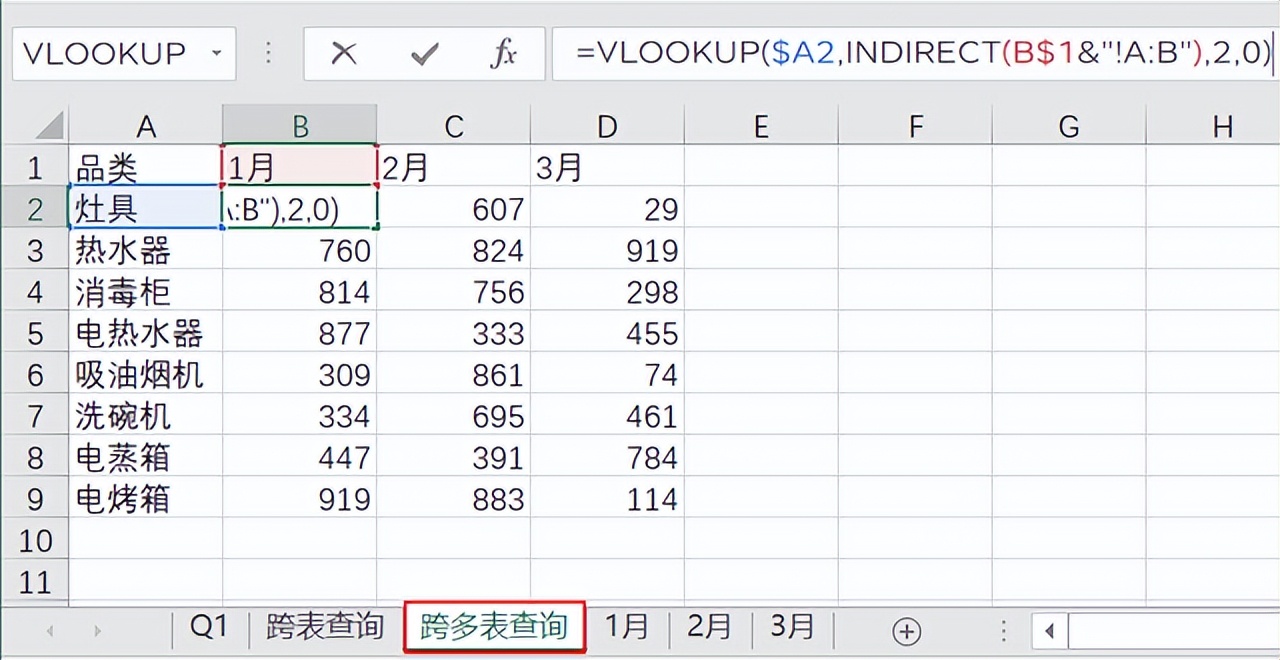Go to previous sheet tab arrow

50,631
